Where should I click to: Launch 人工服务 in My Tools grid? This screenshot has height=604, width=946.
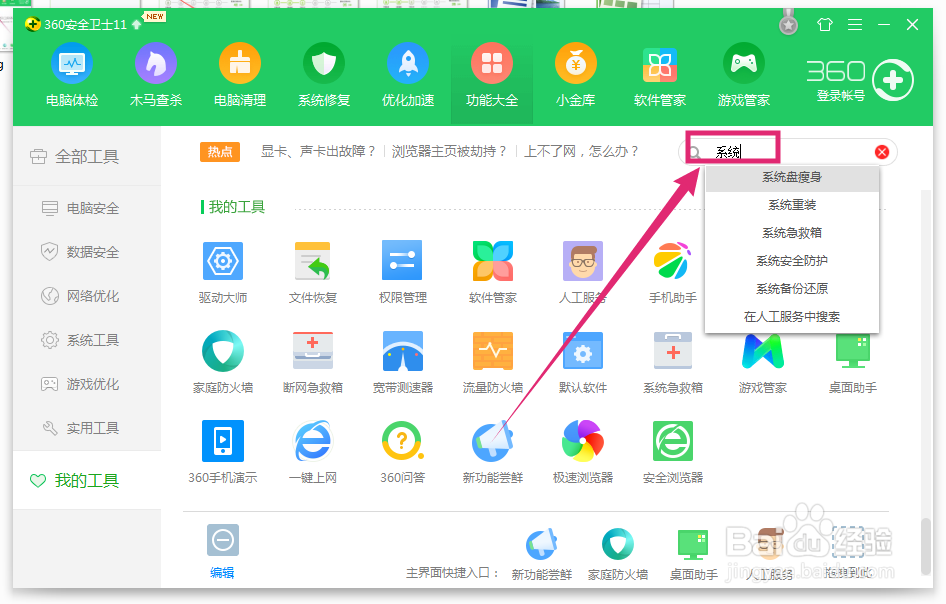tap(582, 272)
